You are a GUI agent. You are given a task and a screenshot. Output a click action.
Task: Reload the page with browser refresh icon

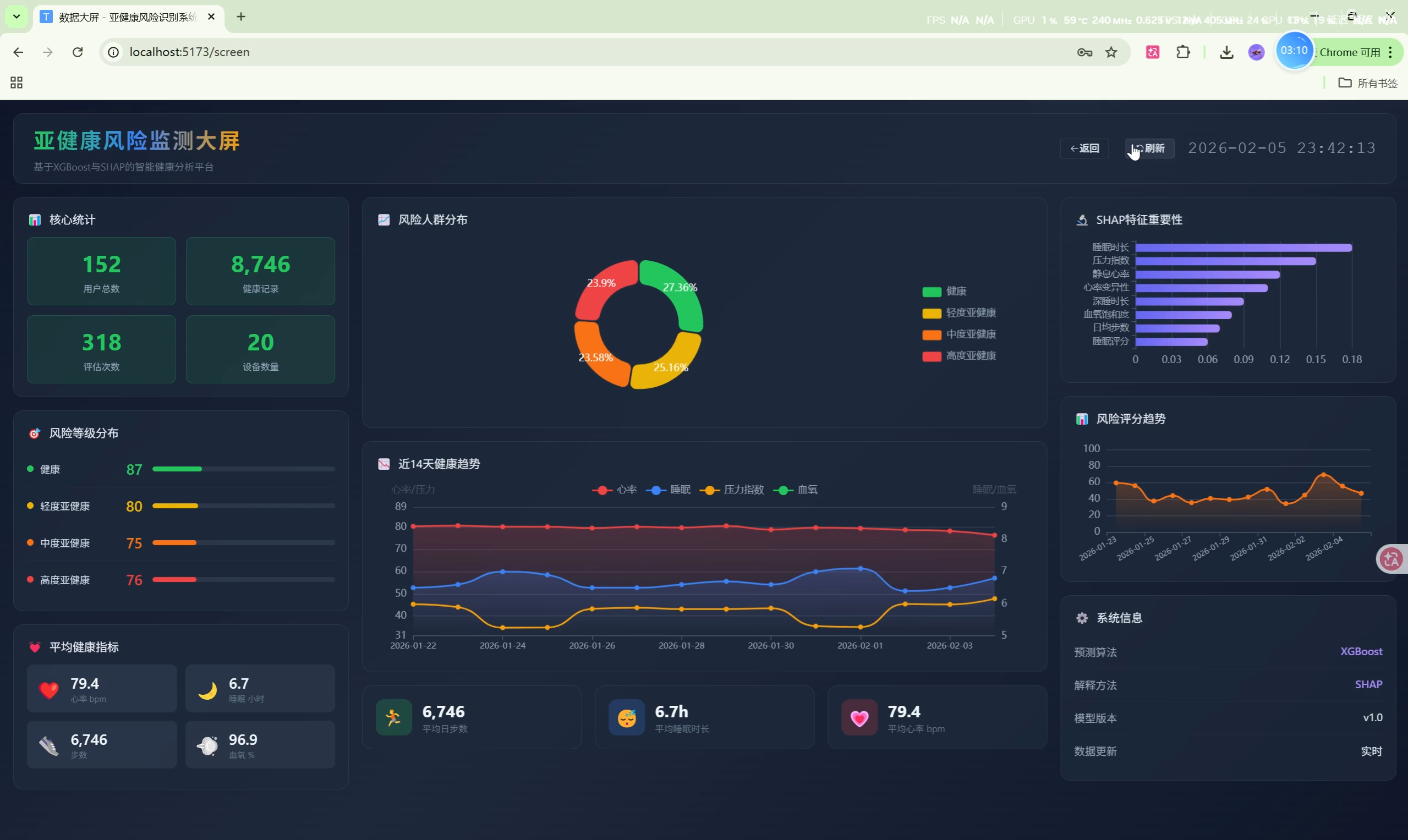pyautogui.click(x=78, y=52)
